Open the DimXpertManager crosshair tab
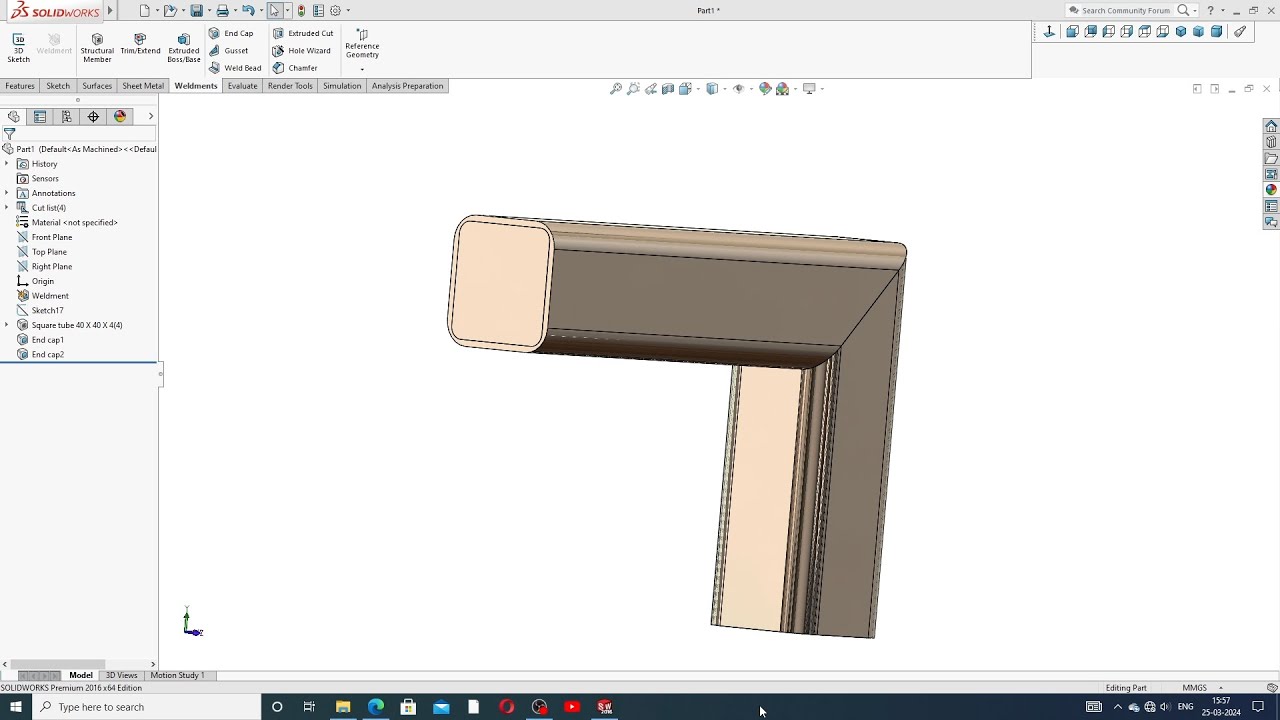 (93, 117)
